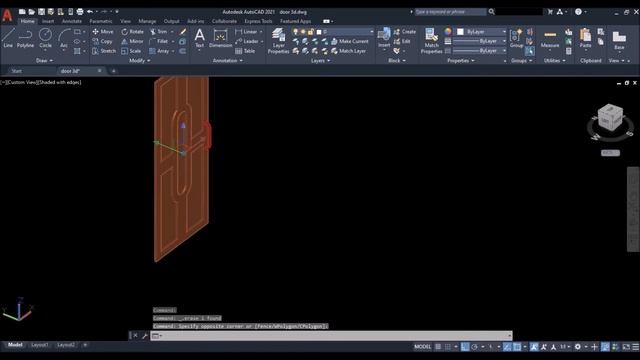Activate the Rotate command
The image size is (640, 360).
point(133,31)
